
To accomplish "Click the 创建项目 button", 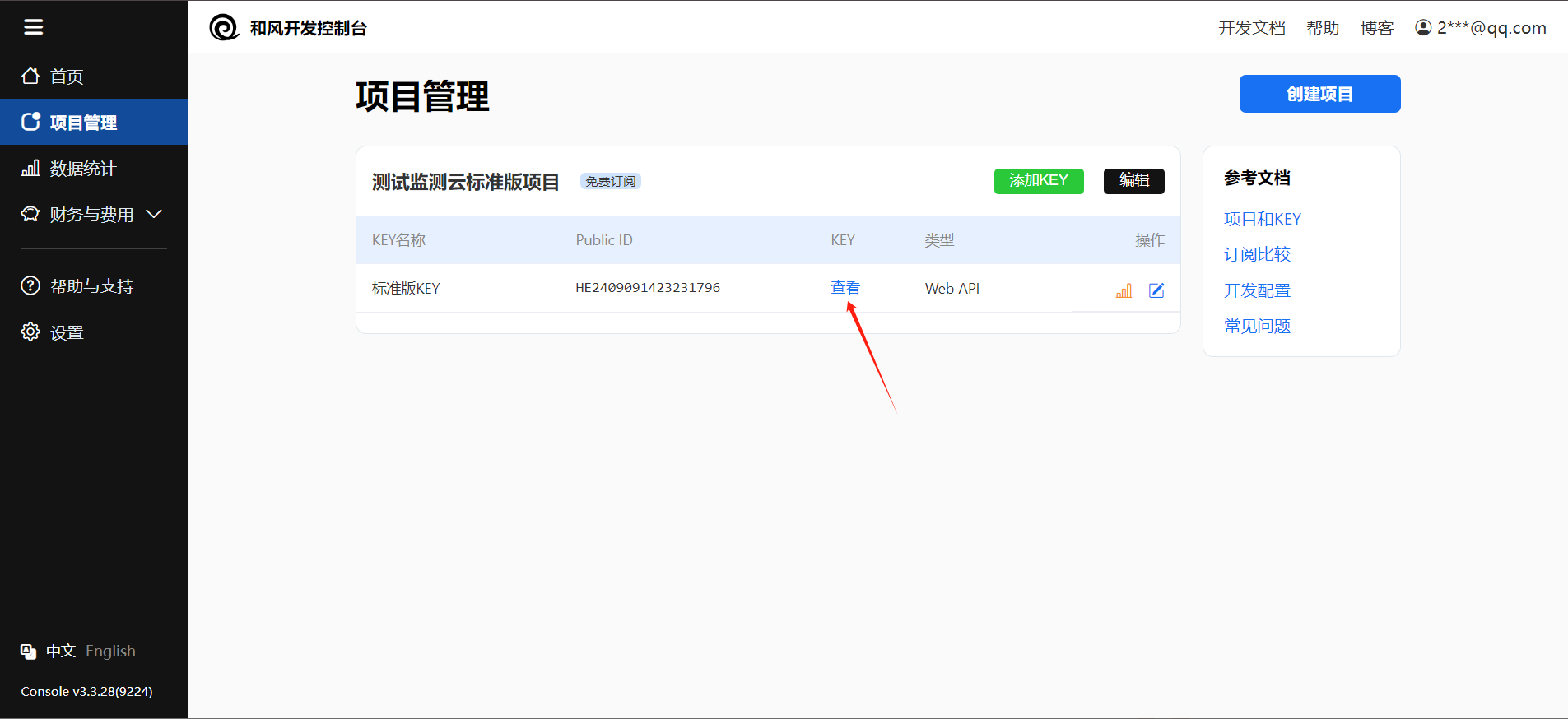I will 1319,94.
